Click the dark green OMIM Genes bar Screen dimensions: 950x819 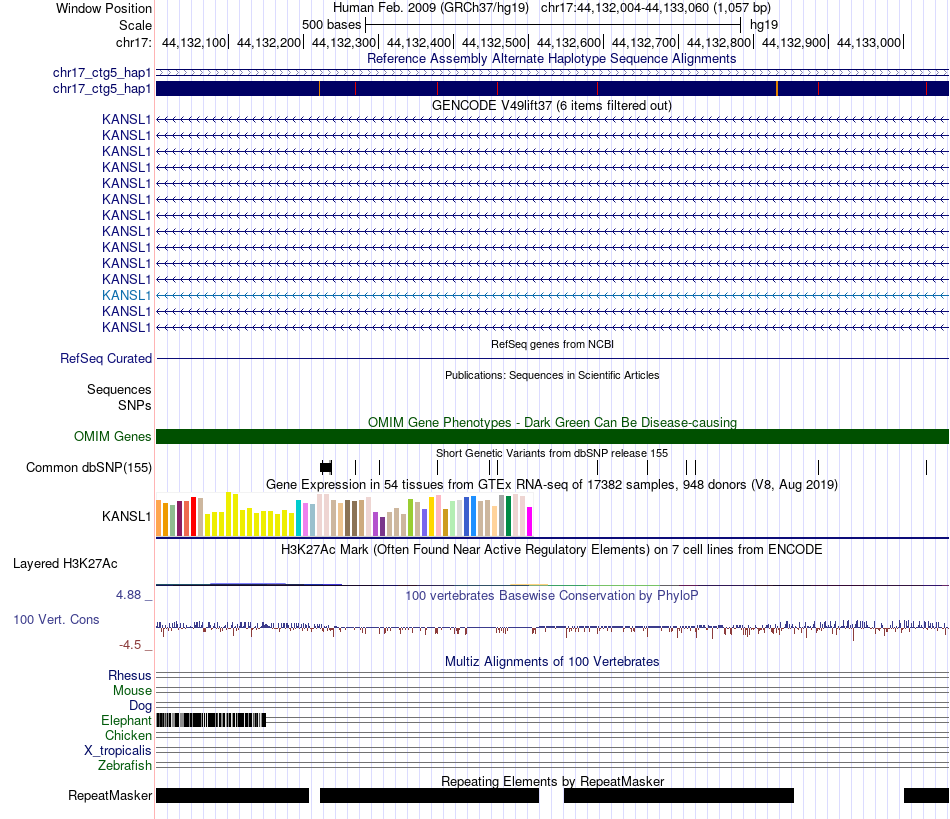[552, 437]
